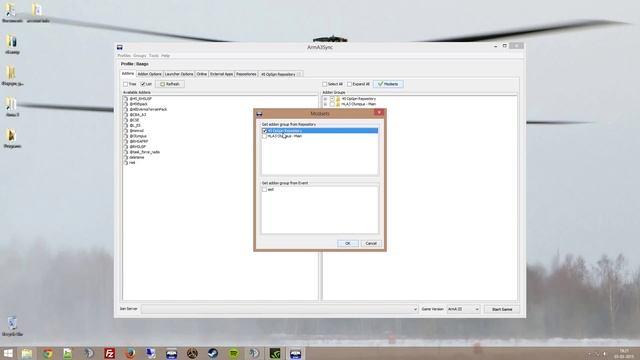The height and width of the screenshot is (360, 640).
Task: Select the @RHSUSF addon
Action: pyautogui.click(x=138, y=147)
